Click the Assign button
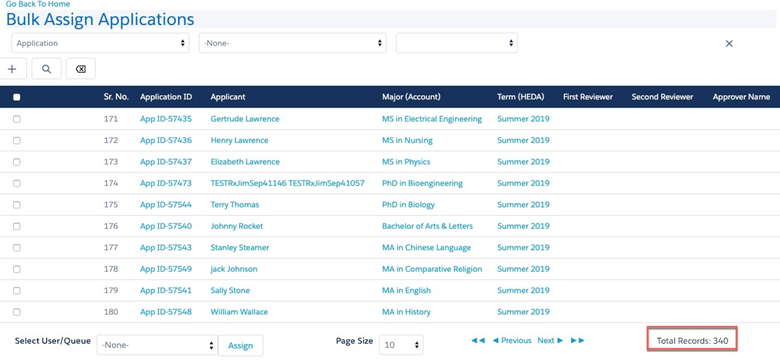Image resolution: width=780 pixels, height=361 pixels. [241, 346]
